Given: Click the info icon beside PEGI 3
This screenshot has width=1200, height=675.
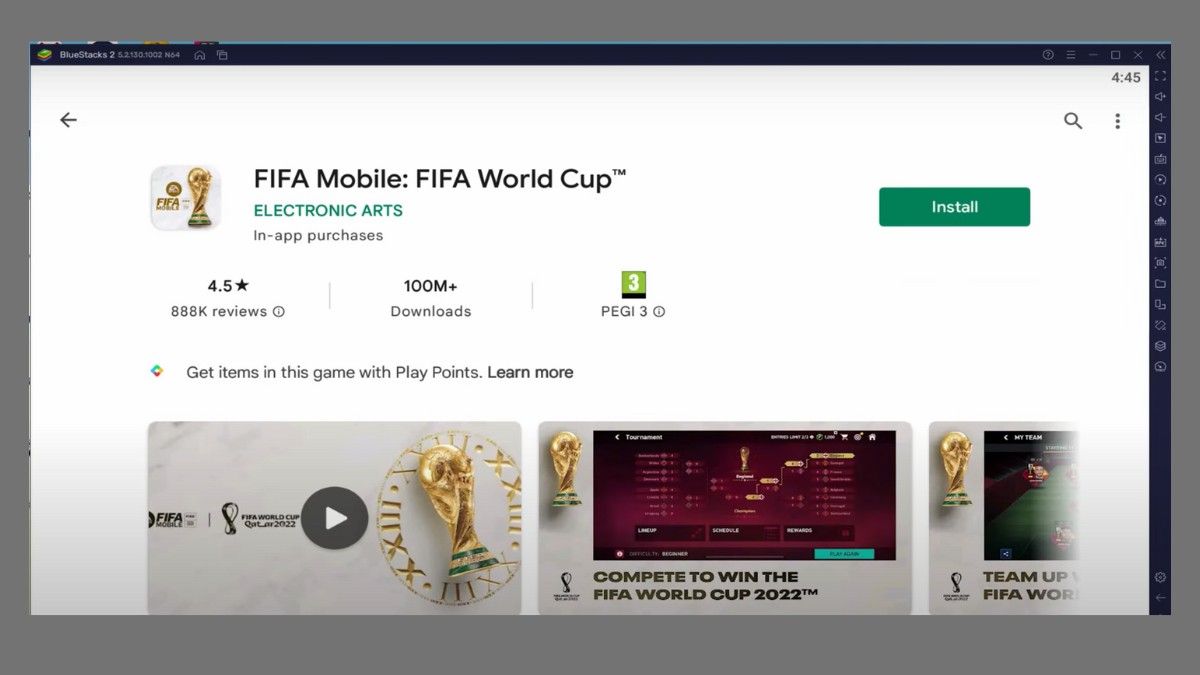Looking at the screenshot, I should 659,312.
